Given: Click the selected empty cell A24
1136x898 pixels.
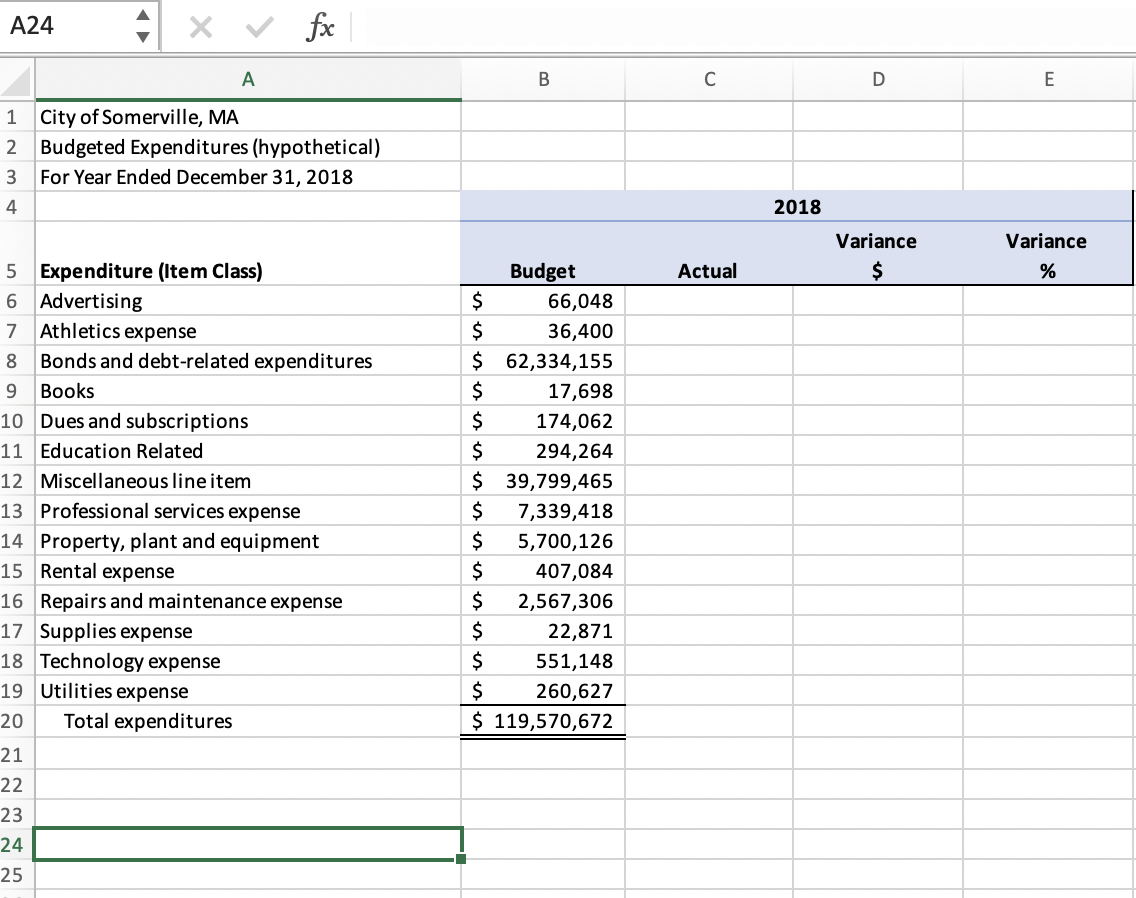Looking at the screenshot, I should [248, 844].
